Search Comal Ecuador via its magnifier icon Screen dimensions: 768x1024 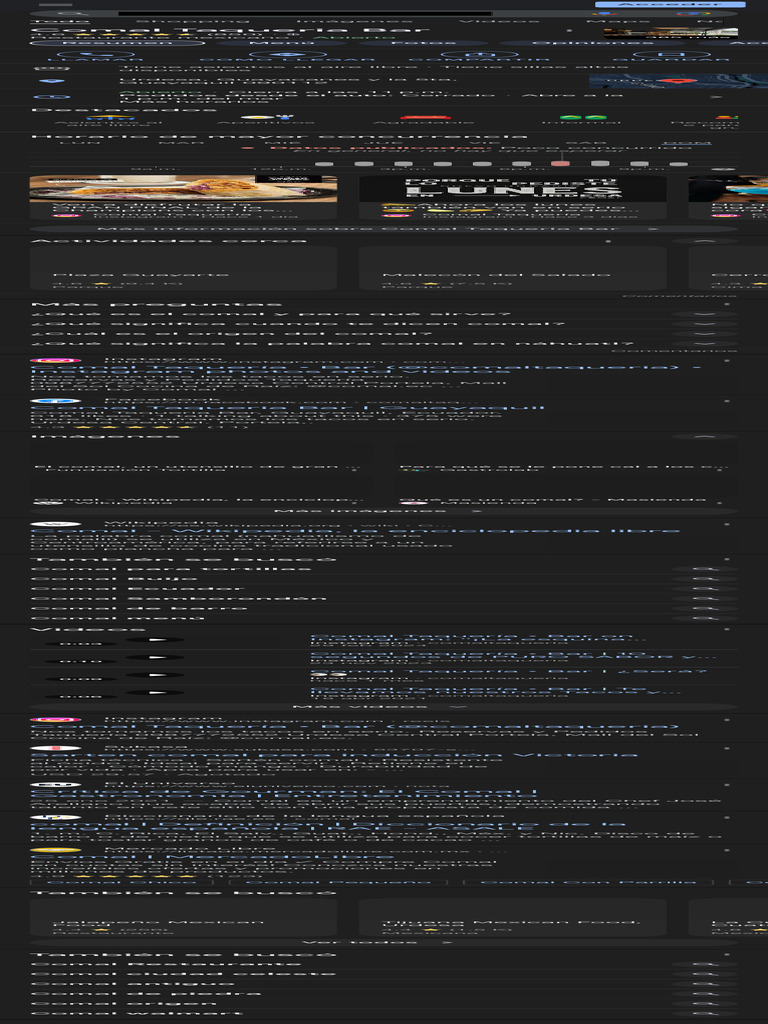point(705,588)
